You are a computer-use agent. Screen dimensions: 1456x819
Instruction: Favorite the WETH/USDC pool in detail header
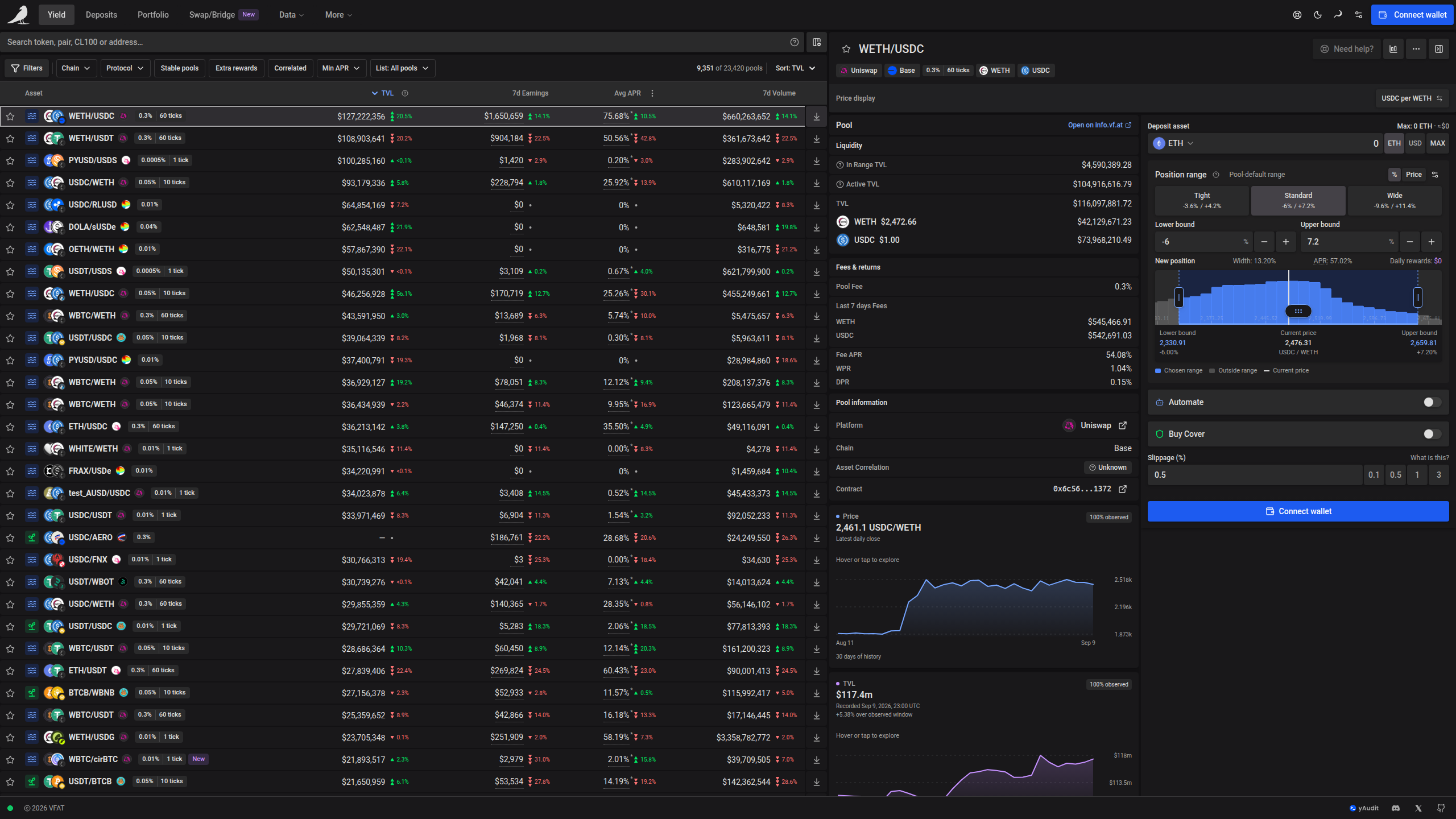point(846,49)
